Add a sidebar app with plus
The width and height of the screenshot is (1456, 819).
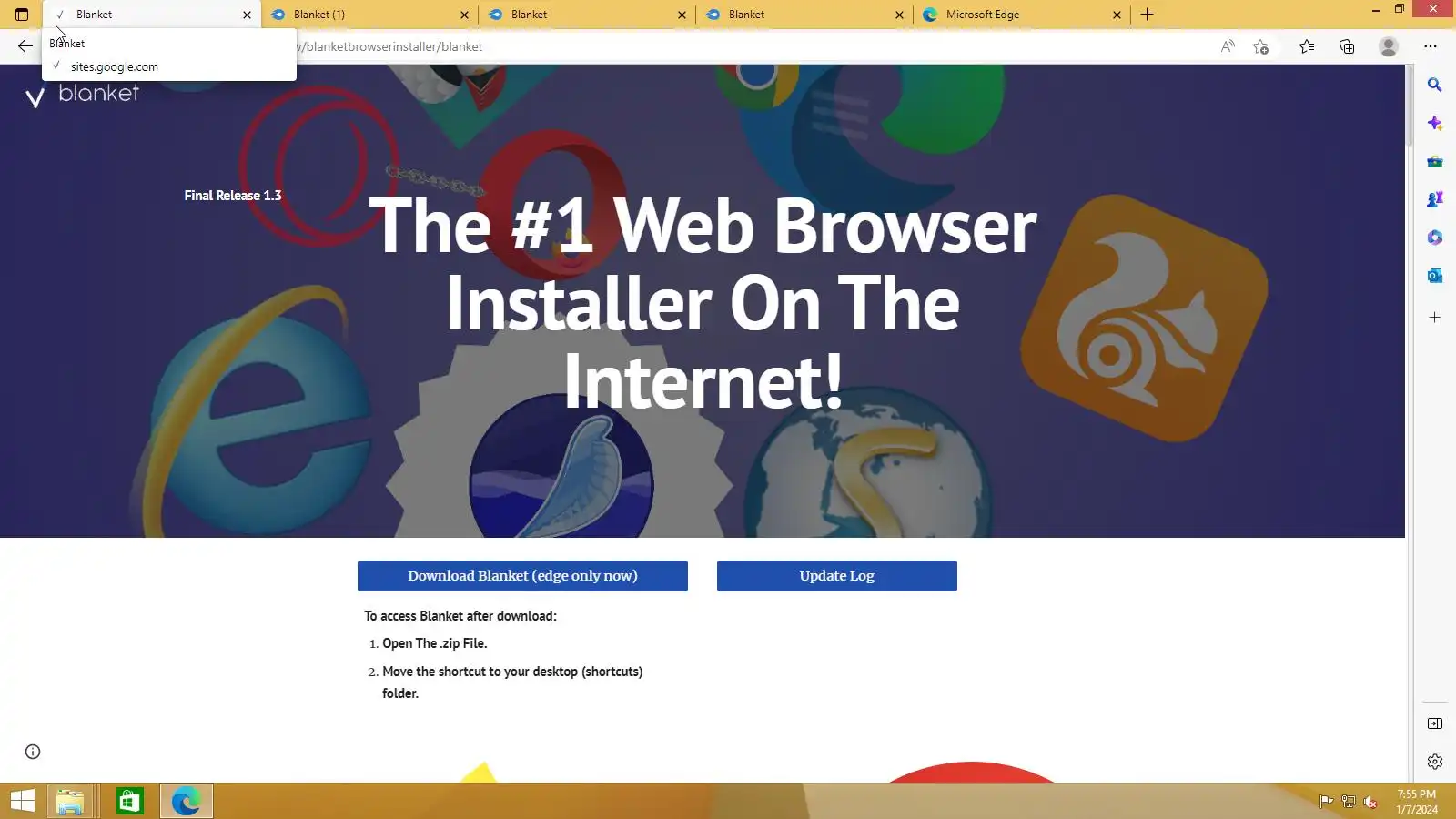point(1435,318)
